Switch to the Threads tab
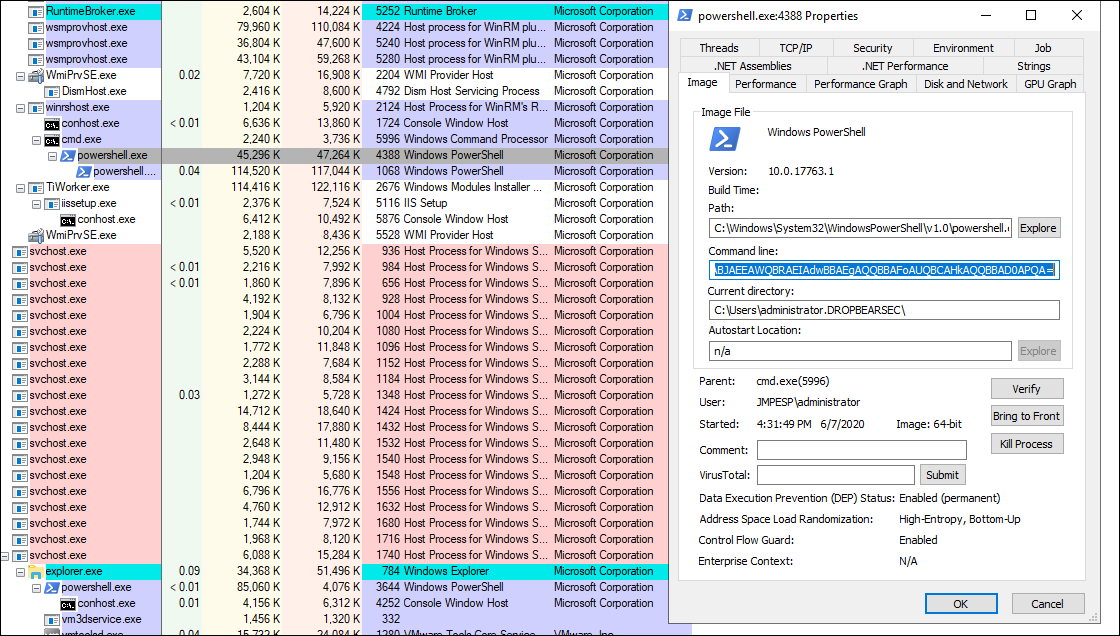Image resolution: width=1120 pixels, height=636 pixels. click(x=719, y=48)
